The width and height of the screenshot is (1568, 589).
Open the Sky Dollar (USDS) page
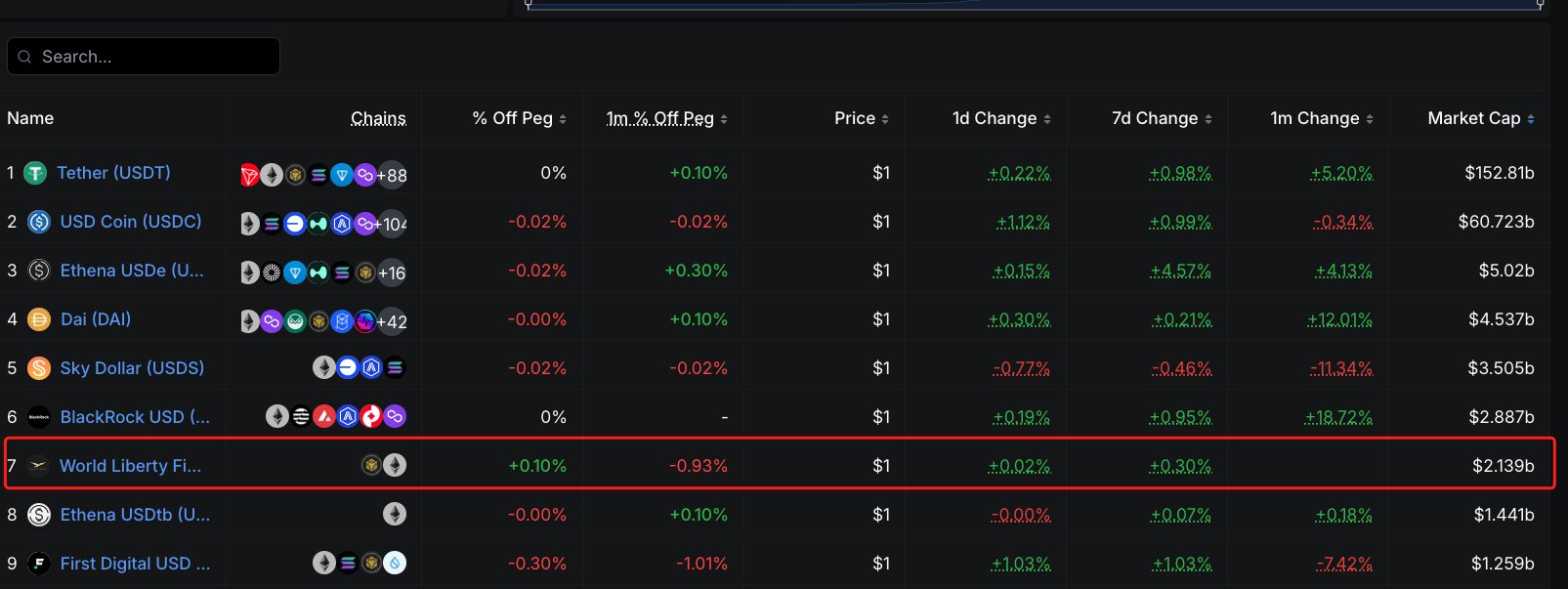pos(131,368)
